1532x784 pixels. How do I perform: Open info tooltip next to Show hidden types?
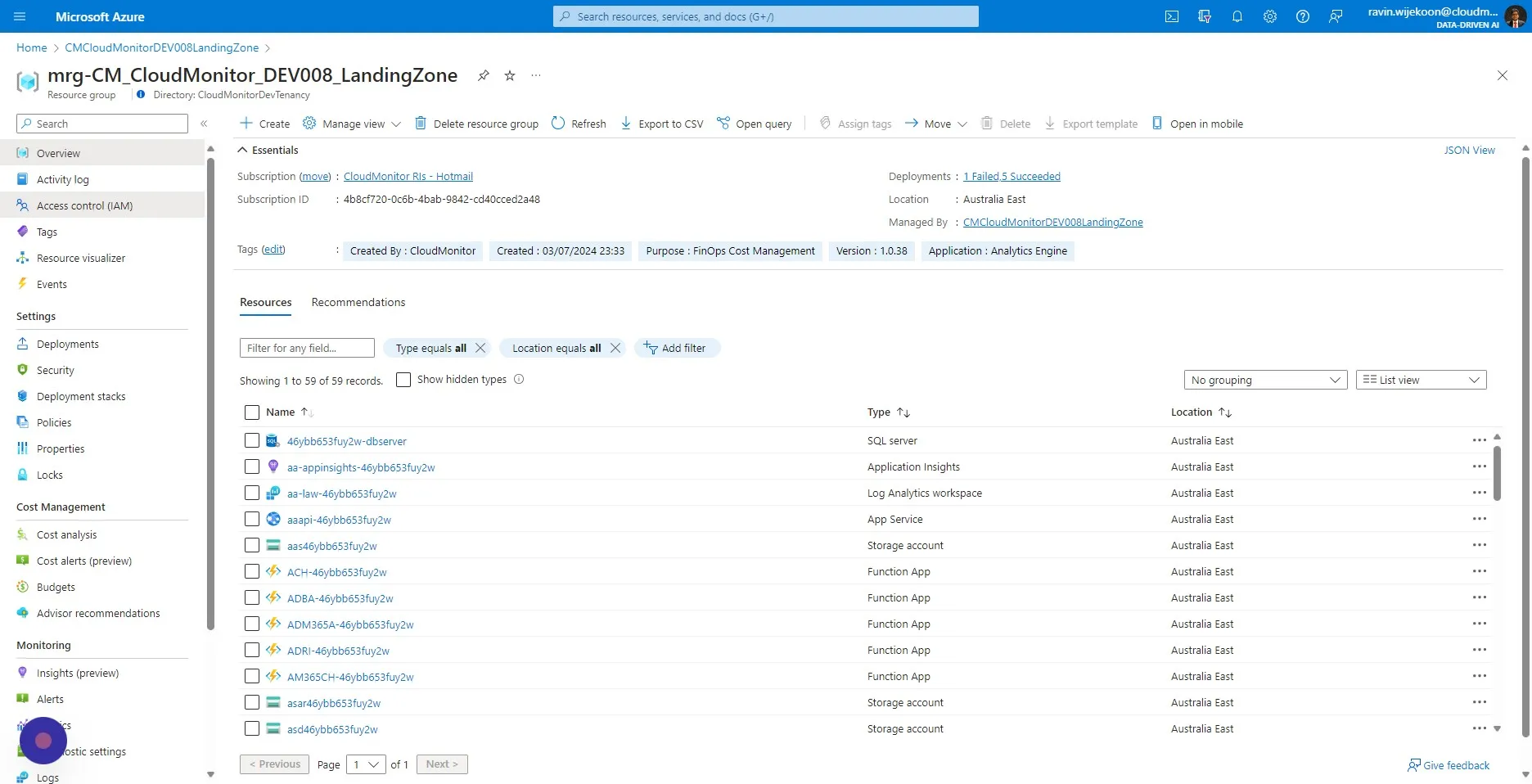[519, 379]
